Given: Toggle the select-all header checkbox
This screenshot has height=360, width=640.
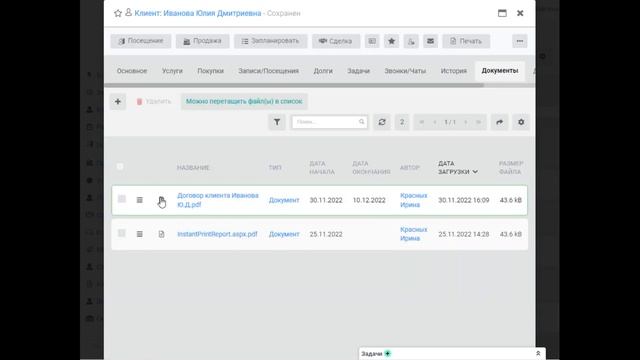Looking at the screenshot, I should [x=120, y=167].
